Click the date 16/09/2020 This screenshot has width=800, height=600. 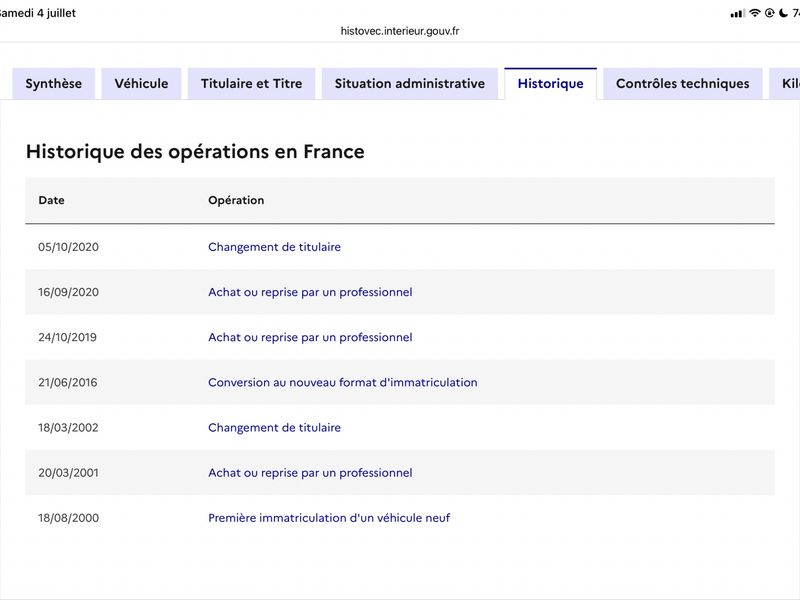[x=68, y=292]
